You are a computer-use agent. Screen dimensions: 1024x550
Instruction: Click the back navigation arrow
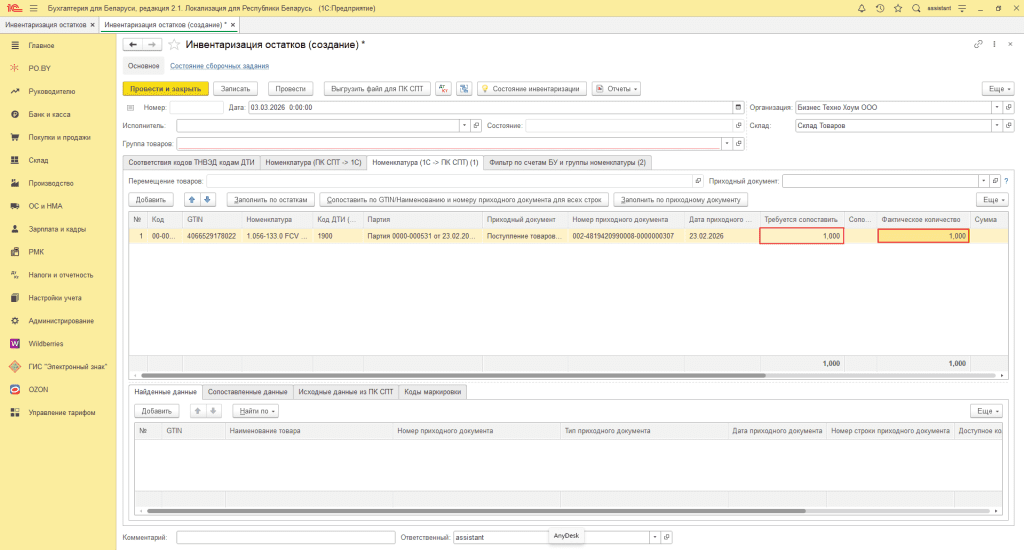coord(133,45)
